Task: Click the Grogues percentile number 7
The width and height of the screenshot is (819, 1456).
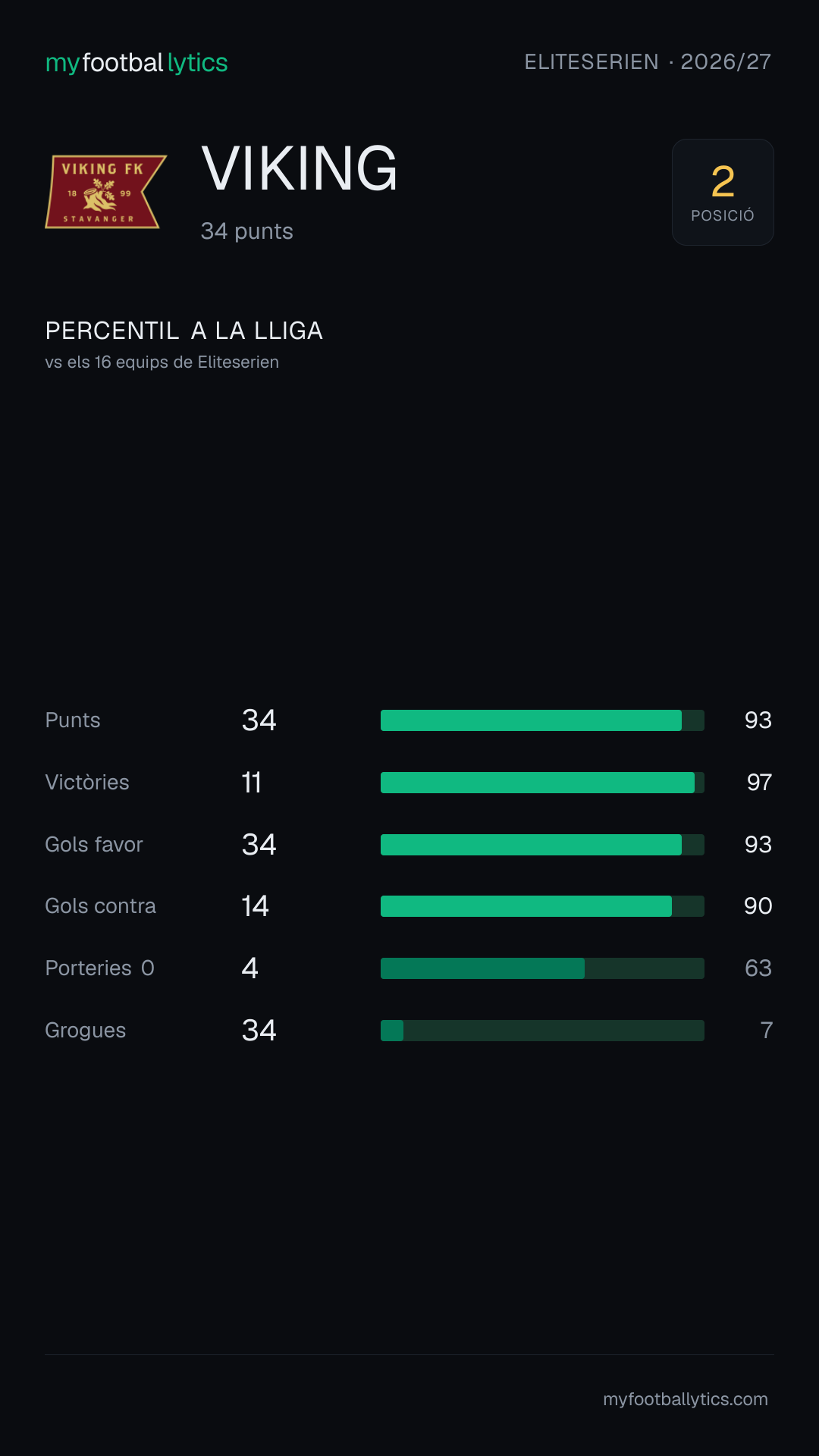Action: pyautogui.click(x=766, y=1031)
